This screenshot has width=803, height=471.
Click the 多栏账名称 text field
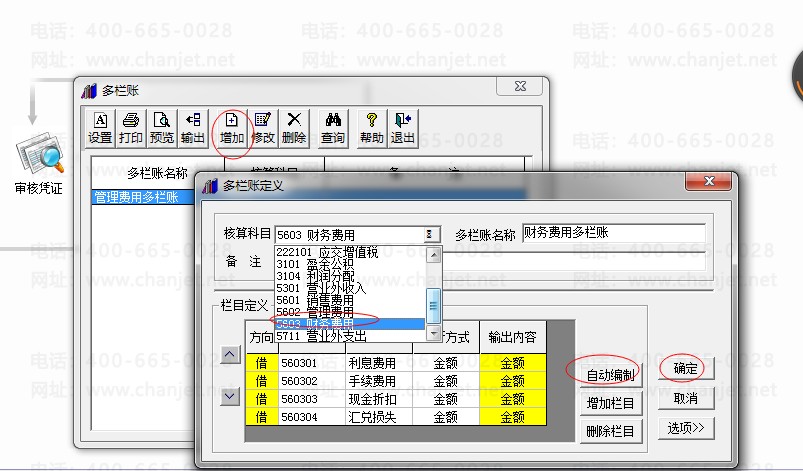pos(614,233)
